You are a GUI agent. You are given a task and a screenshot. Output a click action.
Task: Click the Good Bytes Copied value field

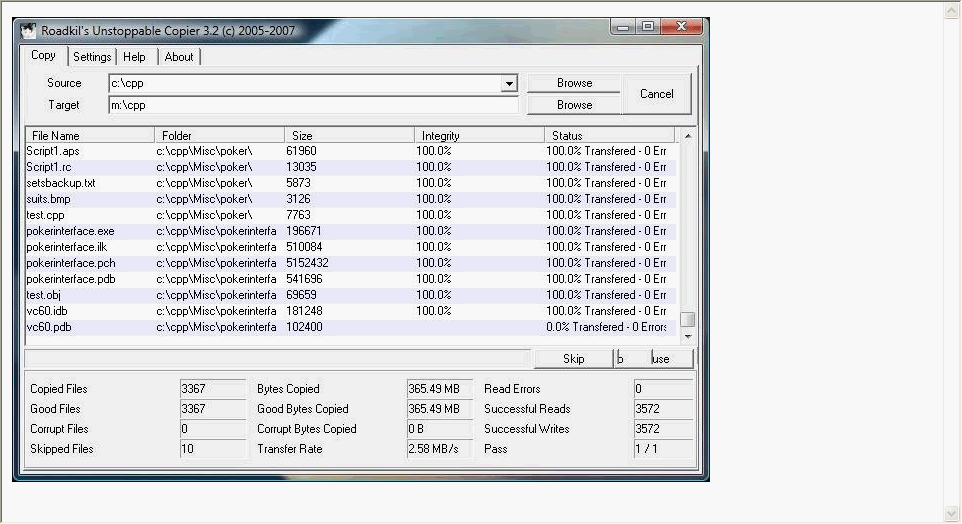click(x=440, y=409)
